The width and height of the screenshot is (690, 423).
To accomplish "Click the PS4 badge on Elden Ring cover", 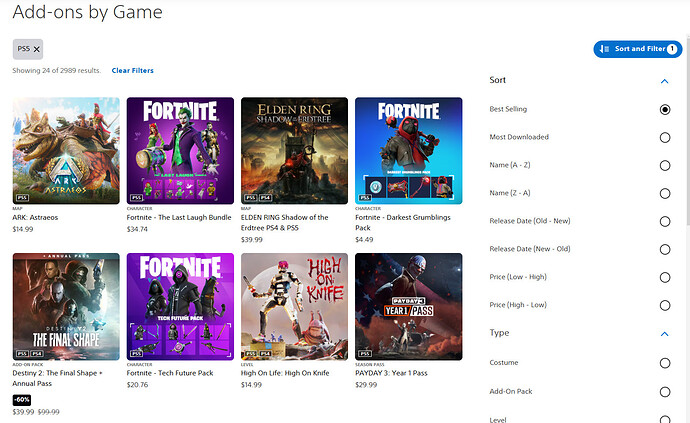I will click(265, 198).
